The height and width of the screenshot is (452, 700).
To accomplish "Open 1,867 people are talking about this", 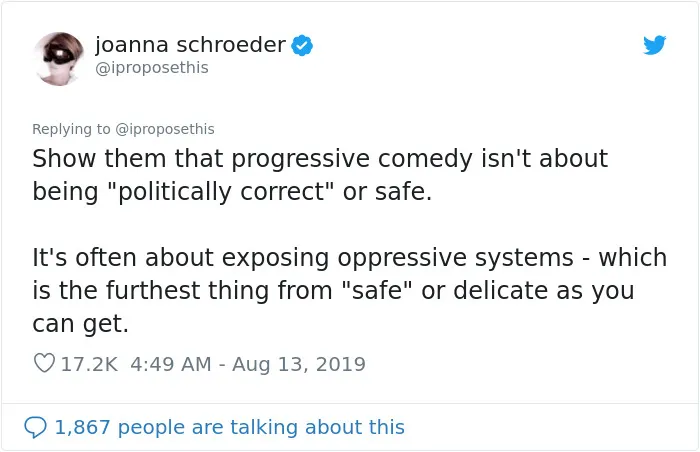I will tap(229, 427).
